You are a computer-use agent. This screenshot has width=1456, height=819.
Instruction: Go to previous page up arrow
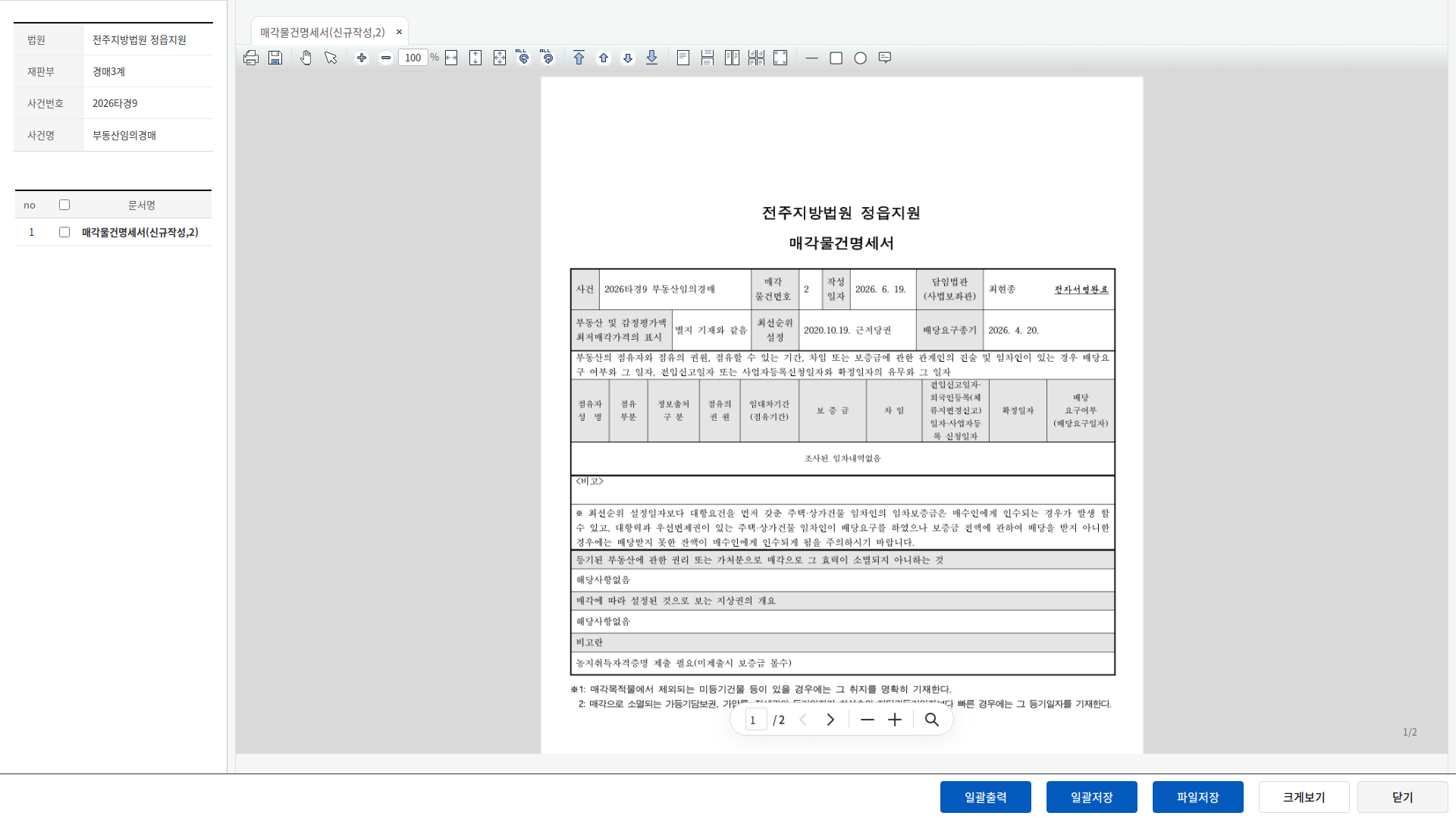click(x=604, y=58)
